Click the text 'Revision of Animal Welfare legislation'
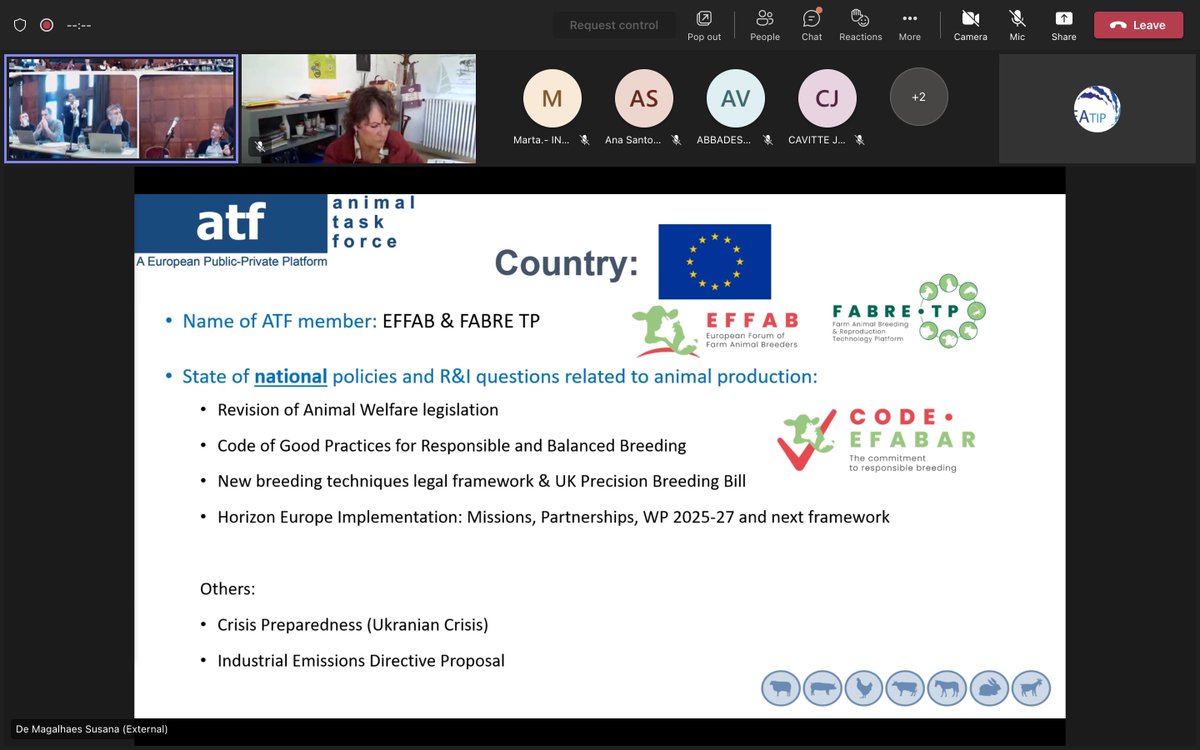Viewport: 1200px width, 750px height. coord(357,410)
